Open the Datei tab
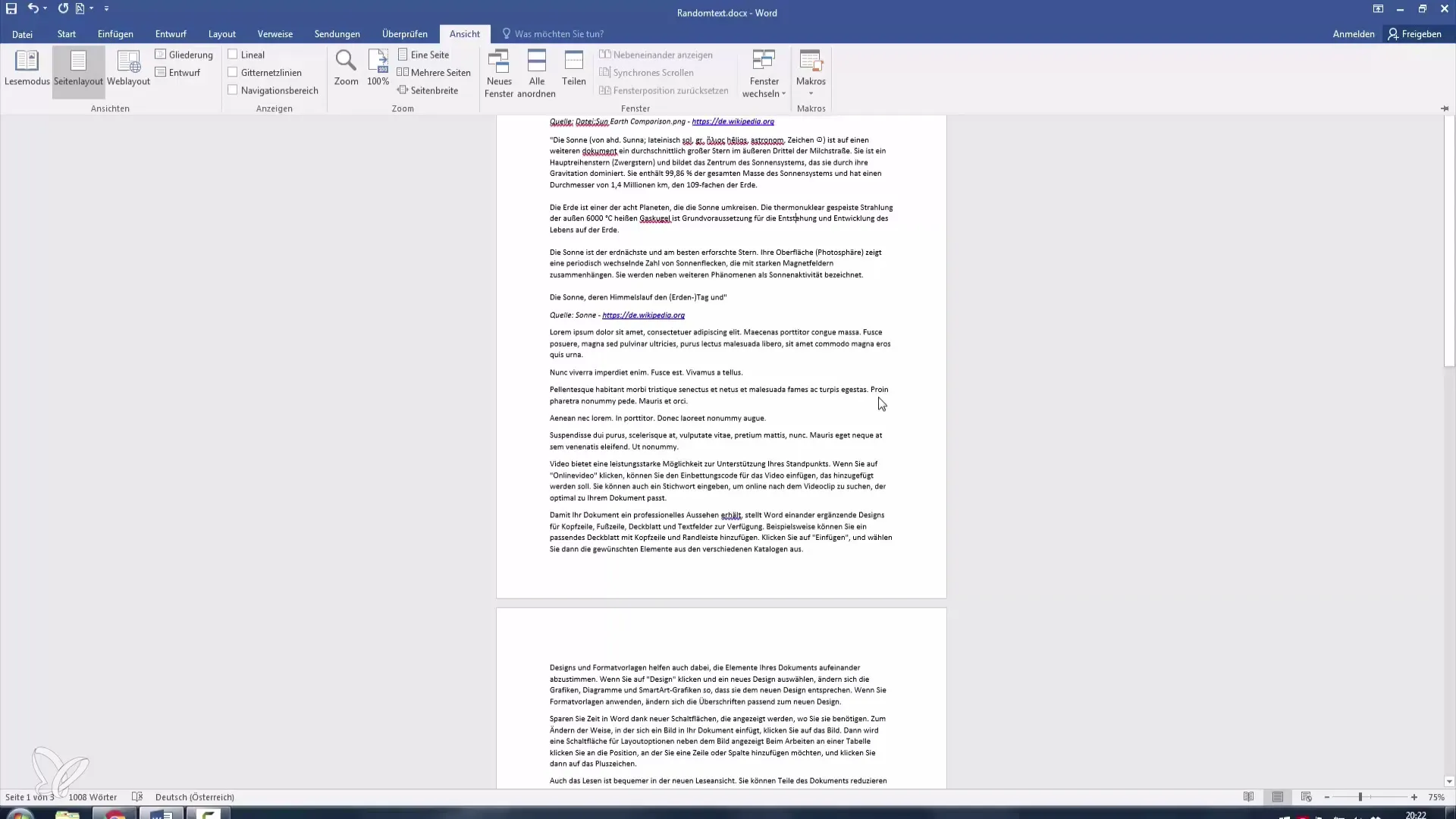 [22, 34]
